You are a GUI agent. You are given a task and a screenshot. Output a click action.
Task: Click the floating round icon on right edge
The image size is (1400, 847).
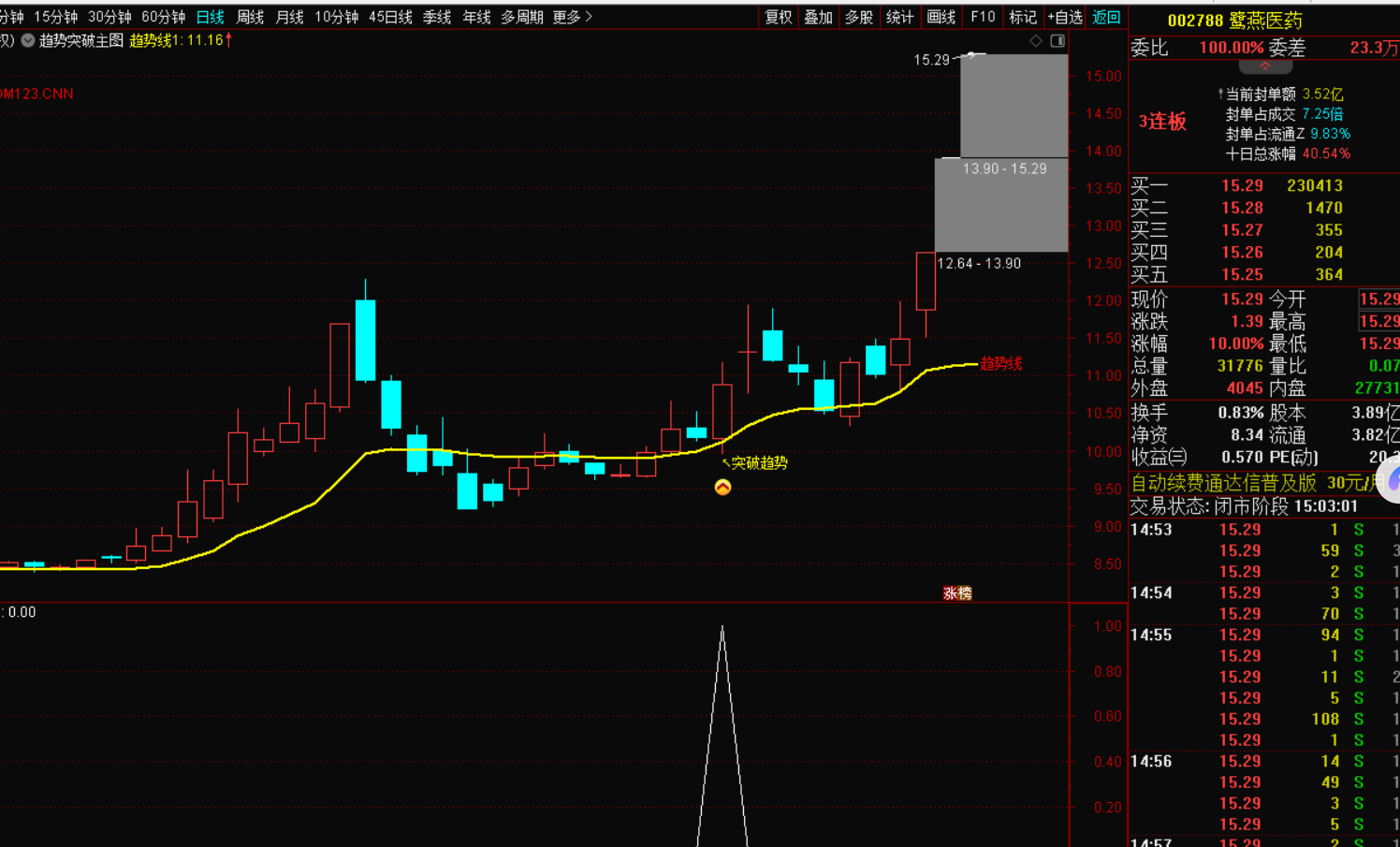[1392, 481]
